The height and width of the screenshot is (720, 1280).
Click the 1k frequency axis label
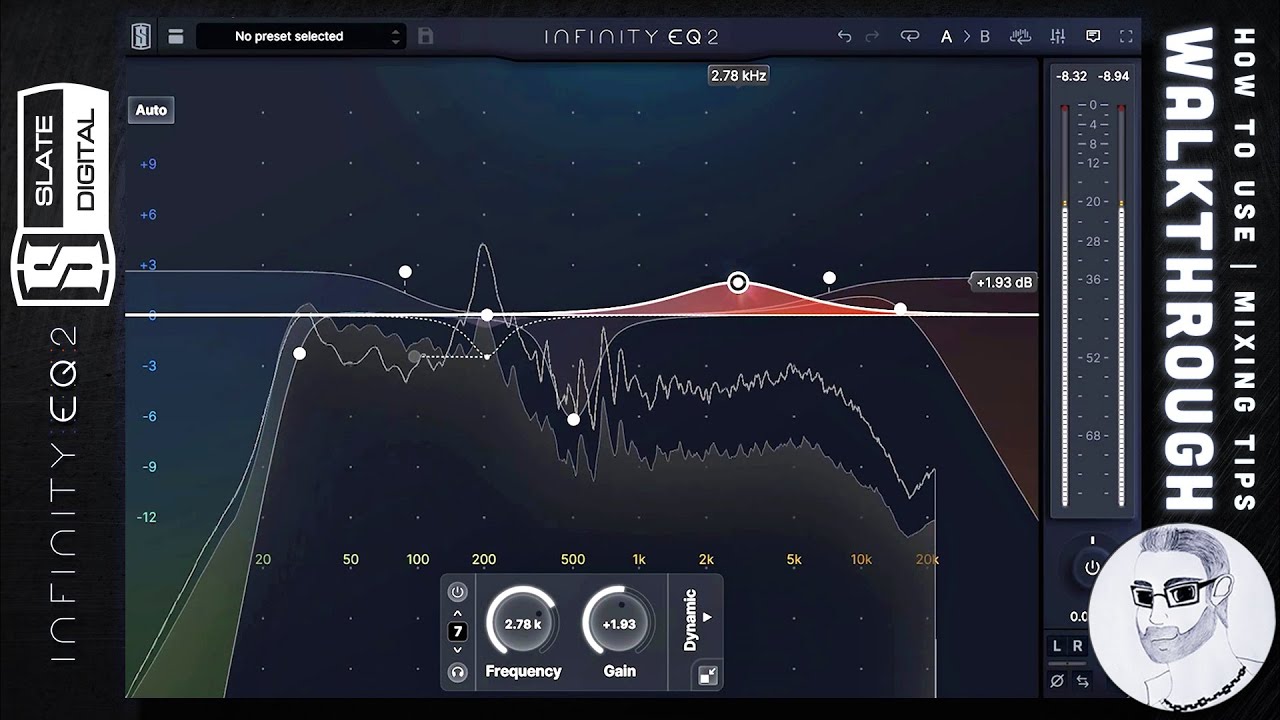tap(639, 559)
